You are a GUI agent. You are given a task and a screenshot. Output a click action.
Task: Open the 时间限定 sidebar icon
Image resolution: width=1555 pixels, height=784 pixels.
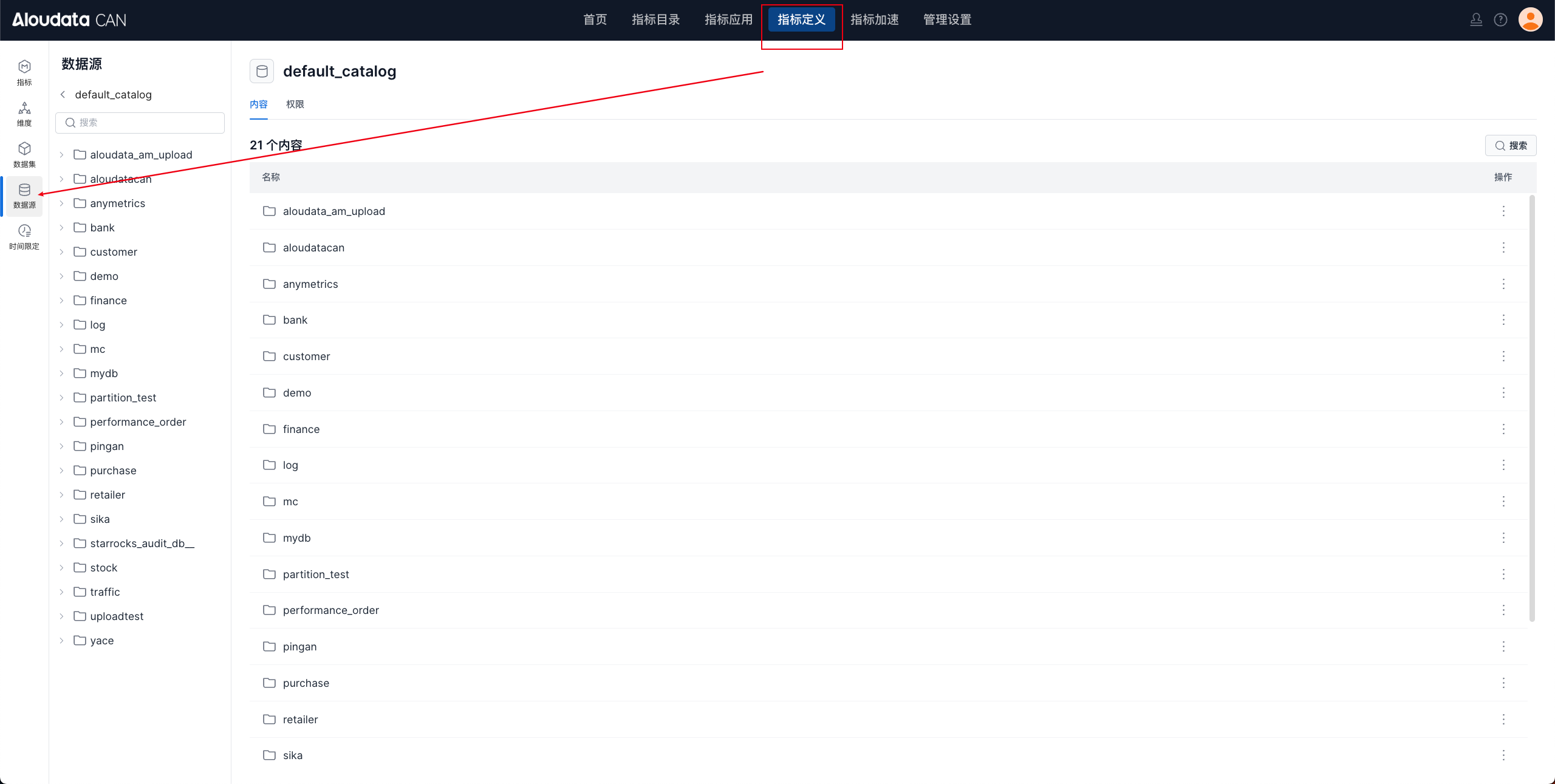pos(24,236)
